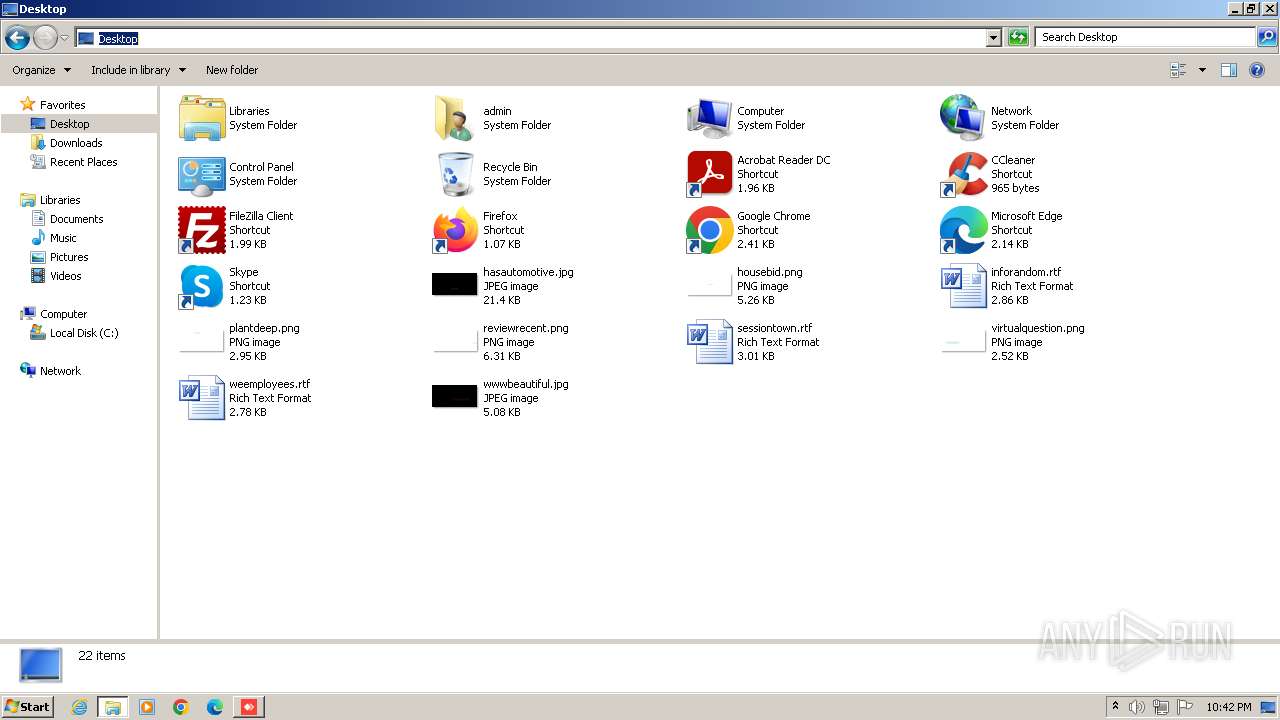This screenshot has height=720, width=1280.
Task: Select Desktop in the navigation pane
Action: click(x=69, y=124)
